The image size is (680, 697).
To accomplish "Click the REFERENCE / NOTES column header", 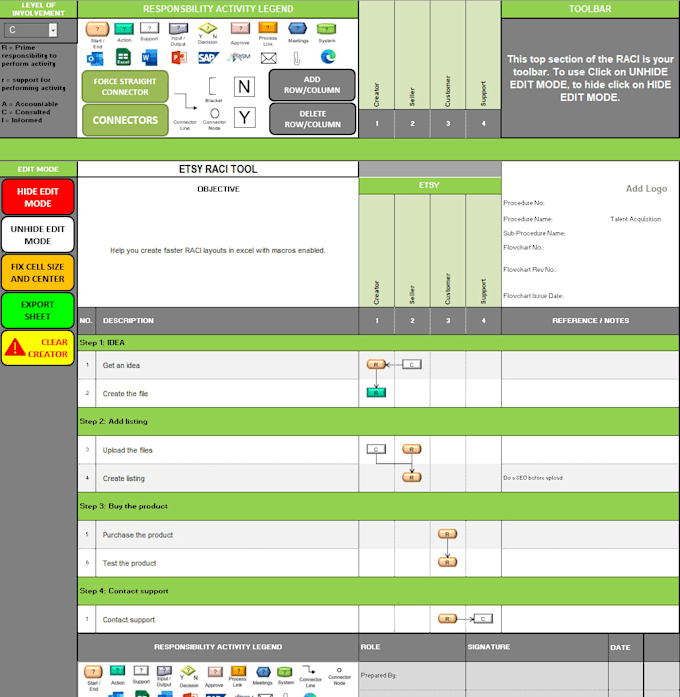I will pos(590,320).
